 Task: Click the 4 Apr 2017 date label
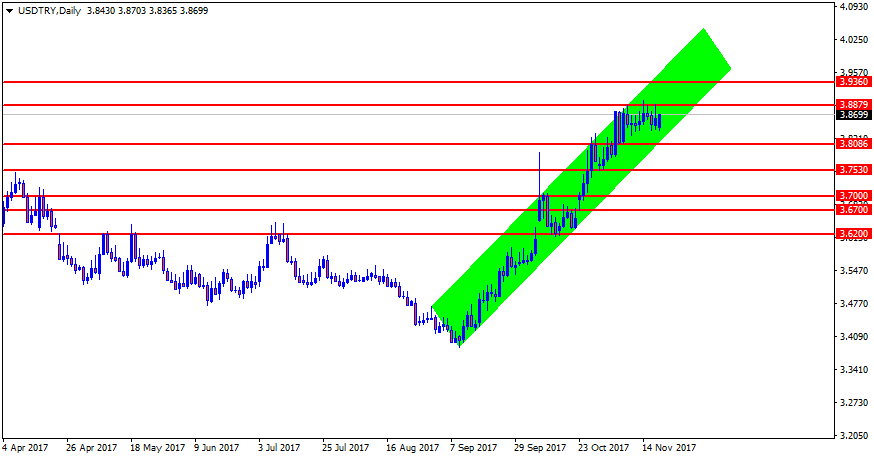pos(25,448)
